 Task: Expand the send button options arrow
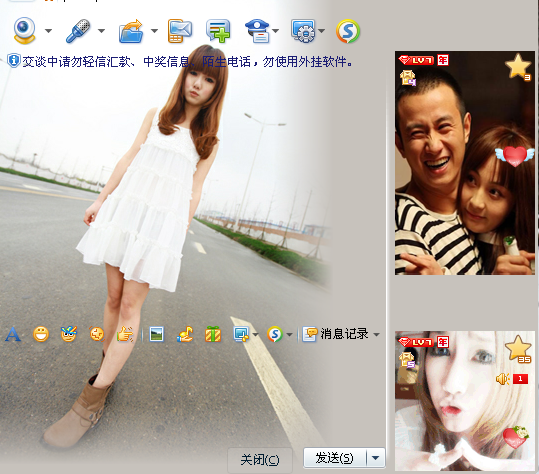[376, 458]
